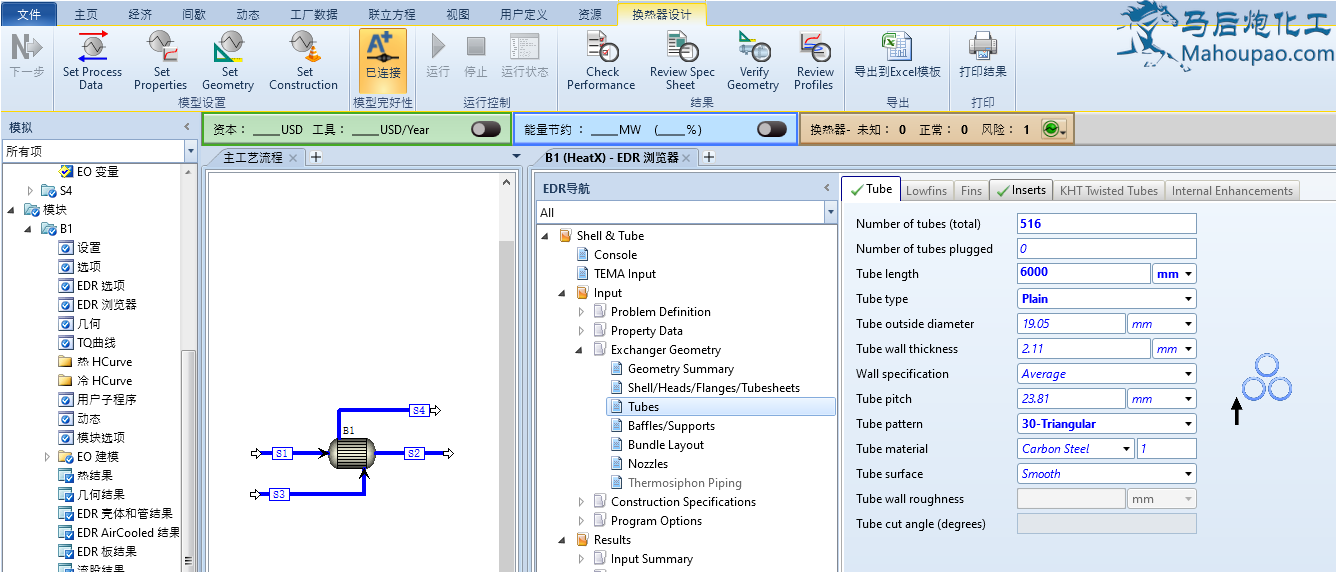The height and width of the screenshot is (572, 1336).
Task: Click the 下一步 next-step button
Action: [x=27, y=56]
